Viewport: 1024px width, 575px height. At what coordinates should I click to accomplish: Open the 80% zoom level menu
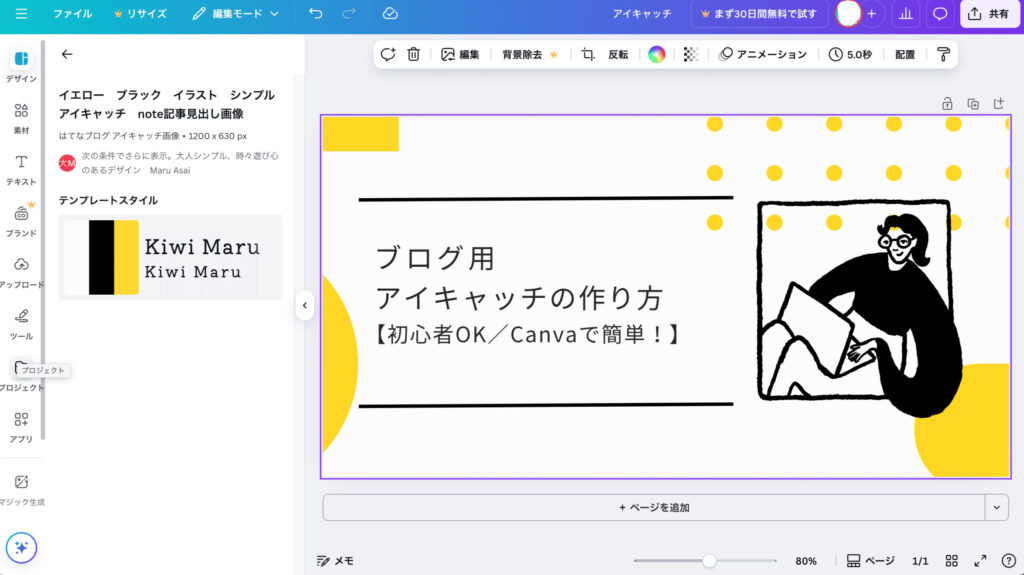806,561
